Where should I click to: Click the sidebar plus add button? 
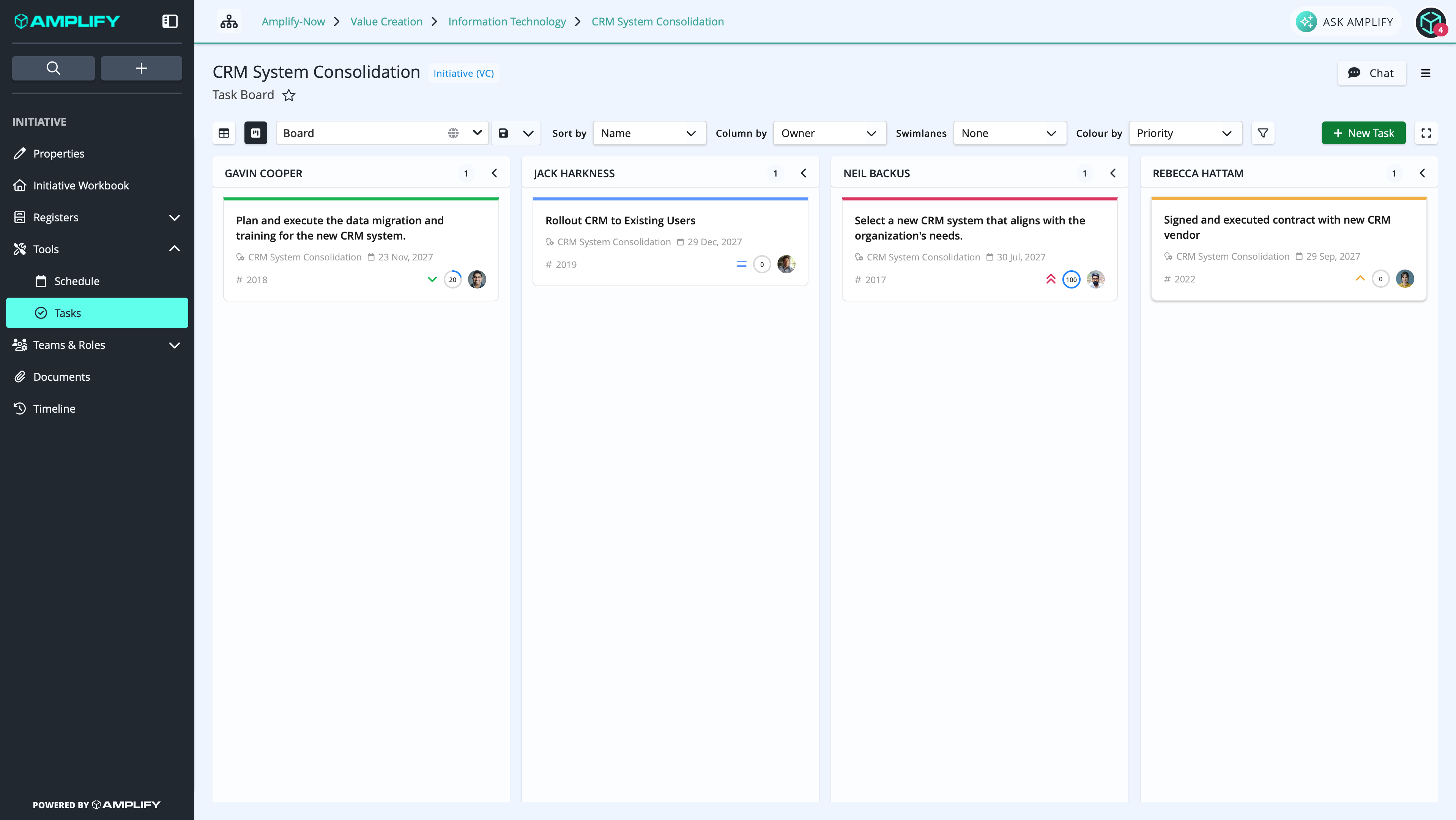141,68
